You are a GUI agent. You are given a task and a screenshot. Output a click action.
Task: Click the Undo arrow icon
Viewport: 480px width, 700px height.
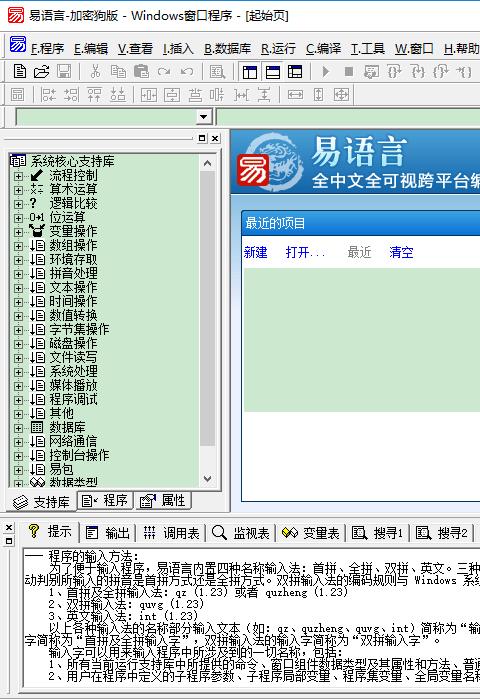pos(187,71)
